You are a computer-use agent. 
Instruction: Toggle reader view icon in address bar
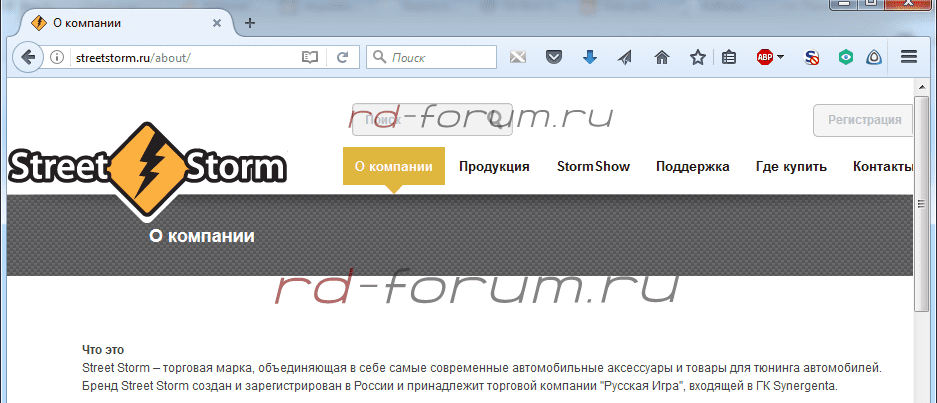click(310, 57)
